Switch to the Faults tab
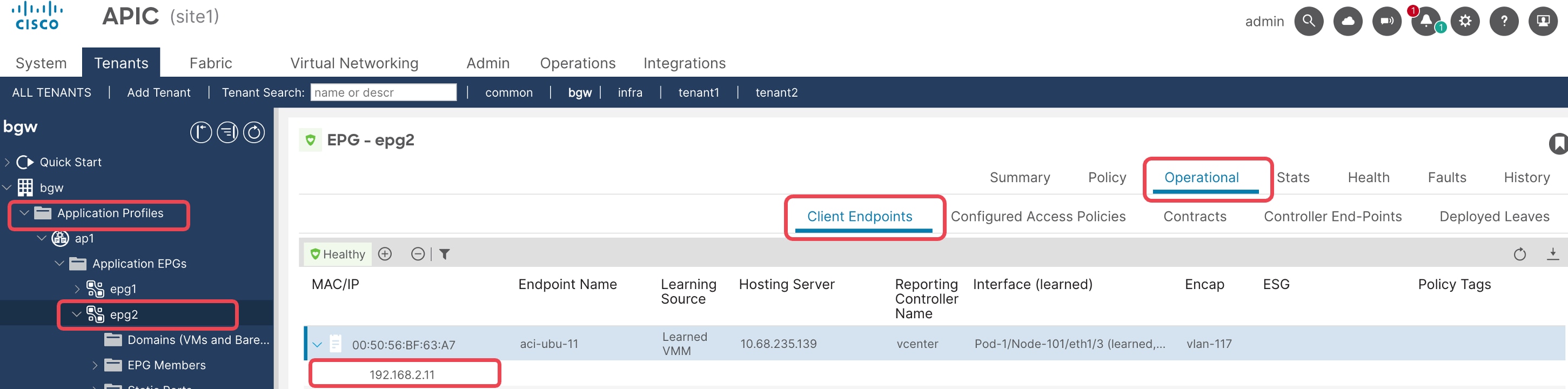Screen dimensions: 1568x389 tap(1447, 177)
